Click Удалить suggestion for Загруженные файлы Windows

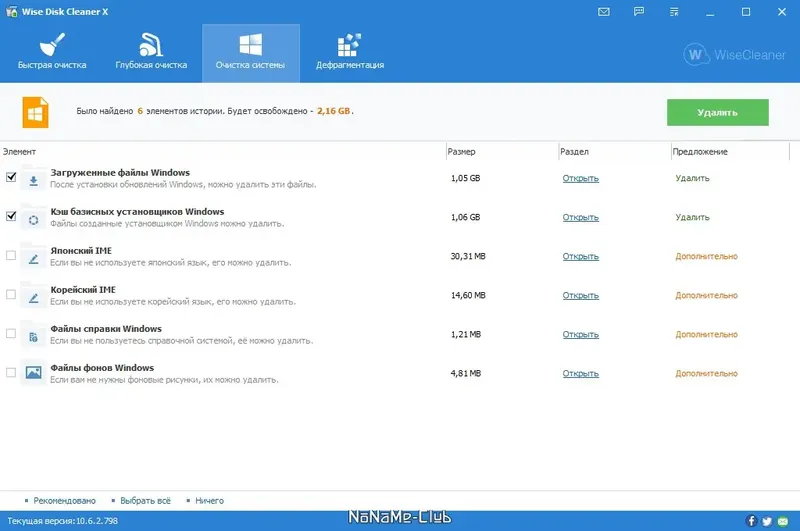click(692, 178)
